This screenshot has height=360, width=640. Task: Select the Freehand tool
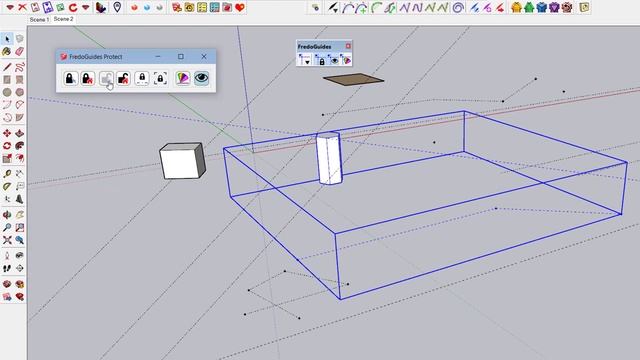pyautogui.click(x=20, y=67)
